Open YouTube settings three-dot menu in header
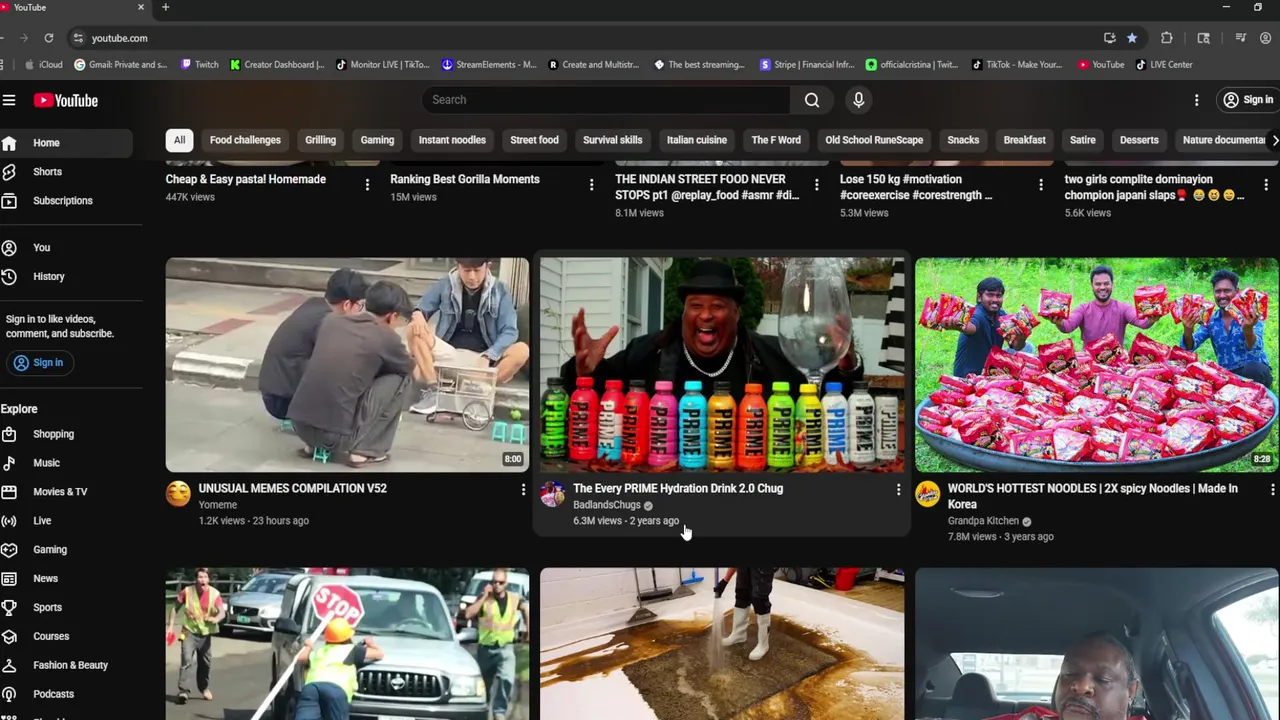Screen dimensions: 1280x720 (x=1196, y=100)
